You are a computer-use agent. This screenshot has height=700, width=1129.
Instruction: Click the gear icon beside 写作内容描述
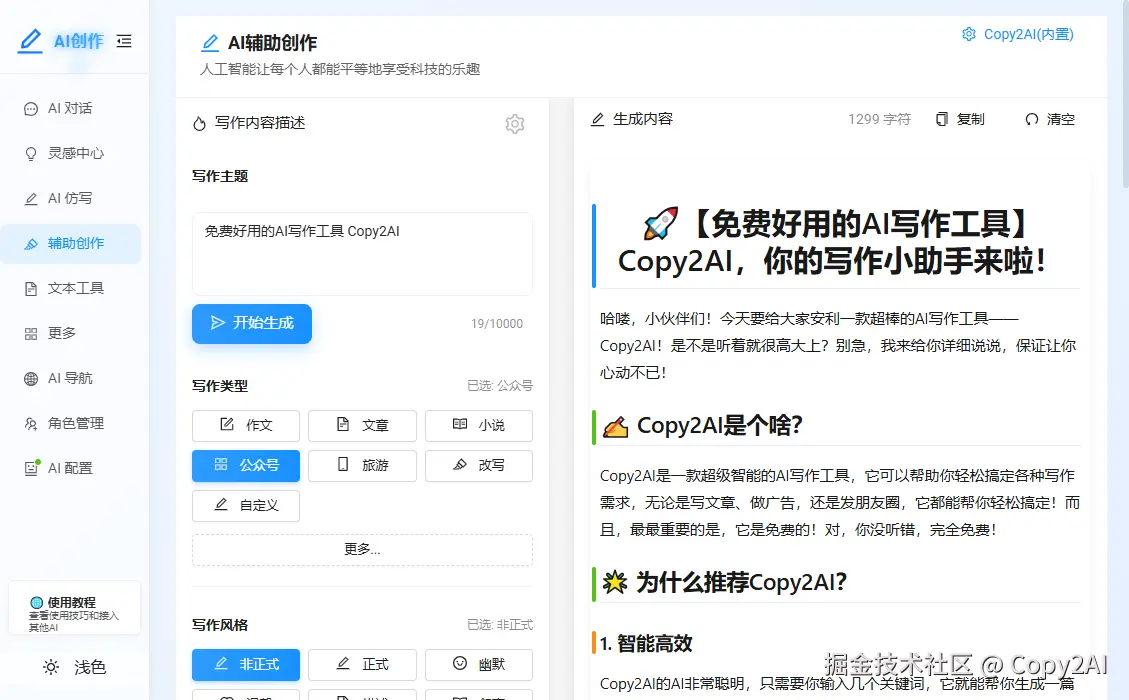pyautogui.click(x=515, y=124)
